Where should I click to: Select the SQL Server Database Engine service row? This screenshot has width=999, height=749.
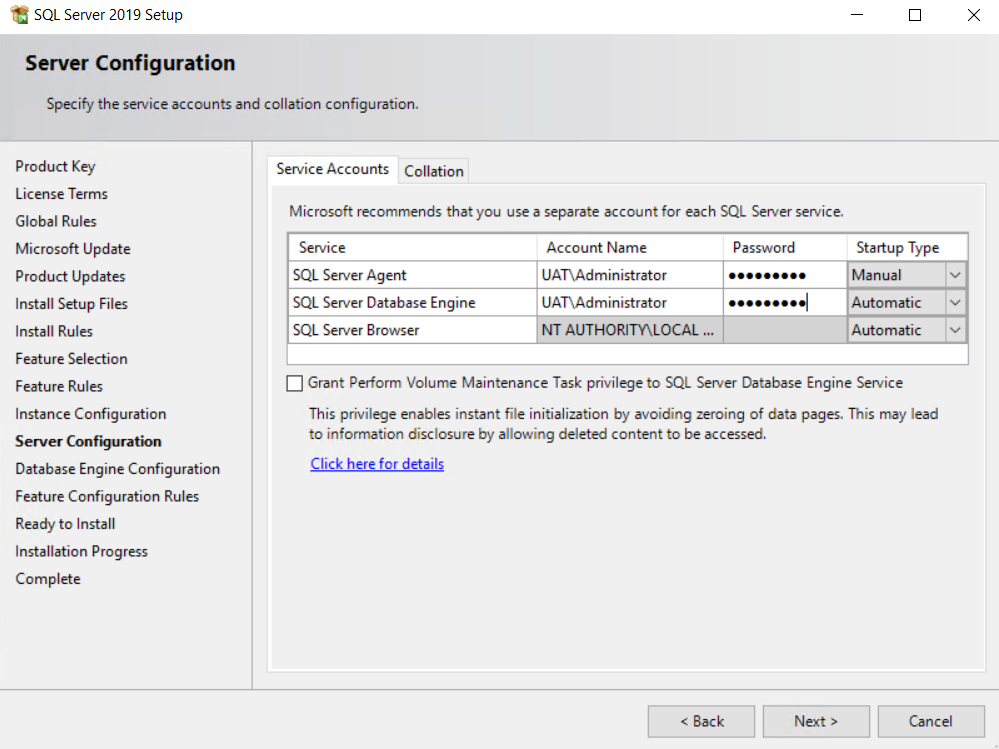point(412,303)
